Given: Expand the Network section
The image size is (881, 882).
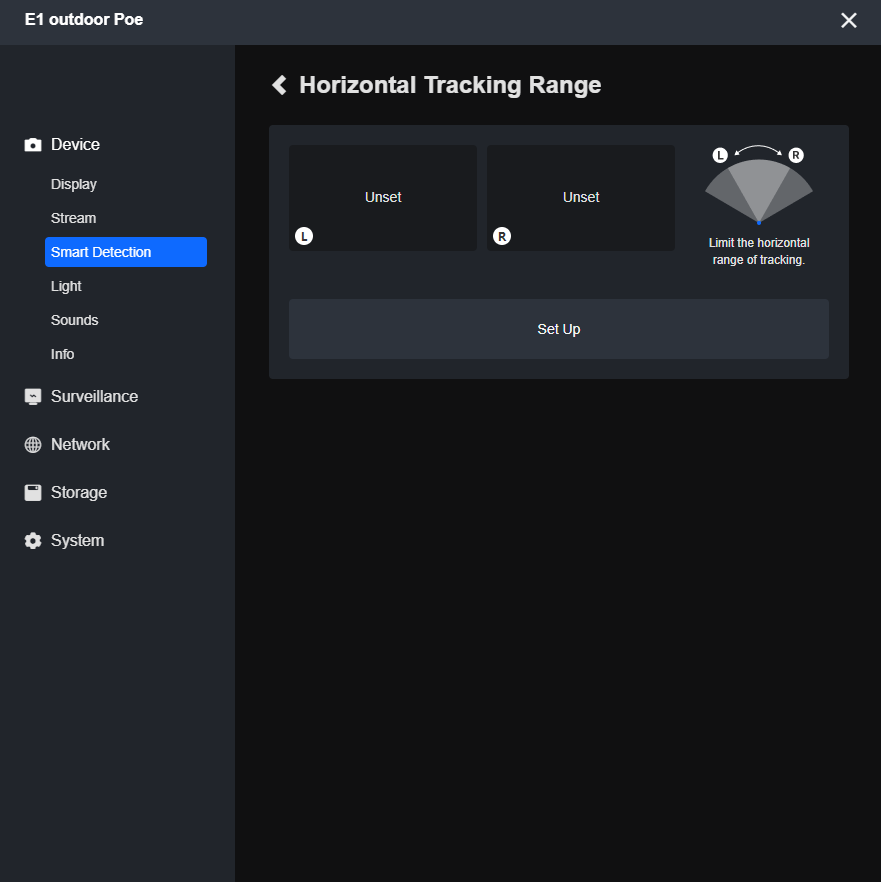Looking at the screenshot, I should click(80, 444).
